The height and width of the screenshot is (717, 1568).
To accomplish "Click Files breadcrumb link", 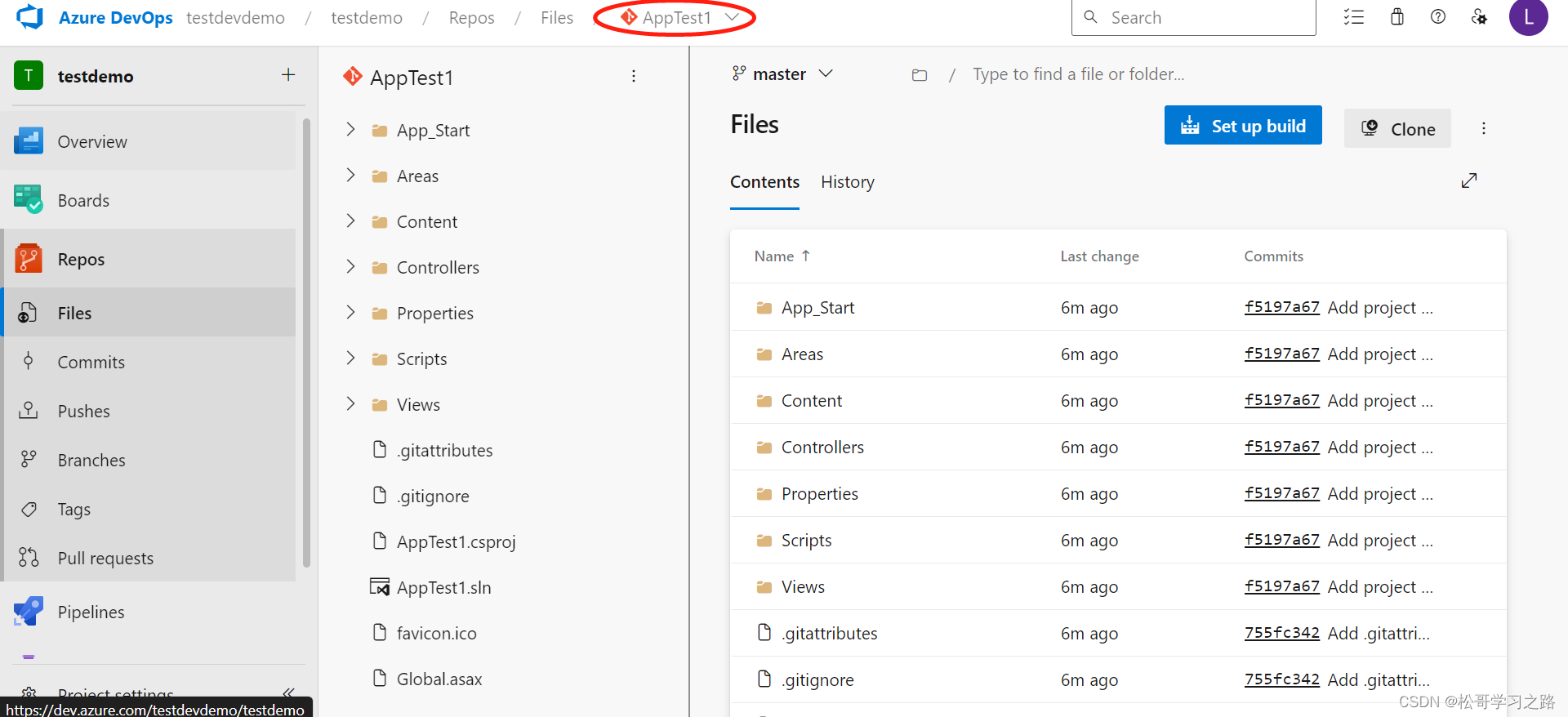I will [x=557, y=17].
